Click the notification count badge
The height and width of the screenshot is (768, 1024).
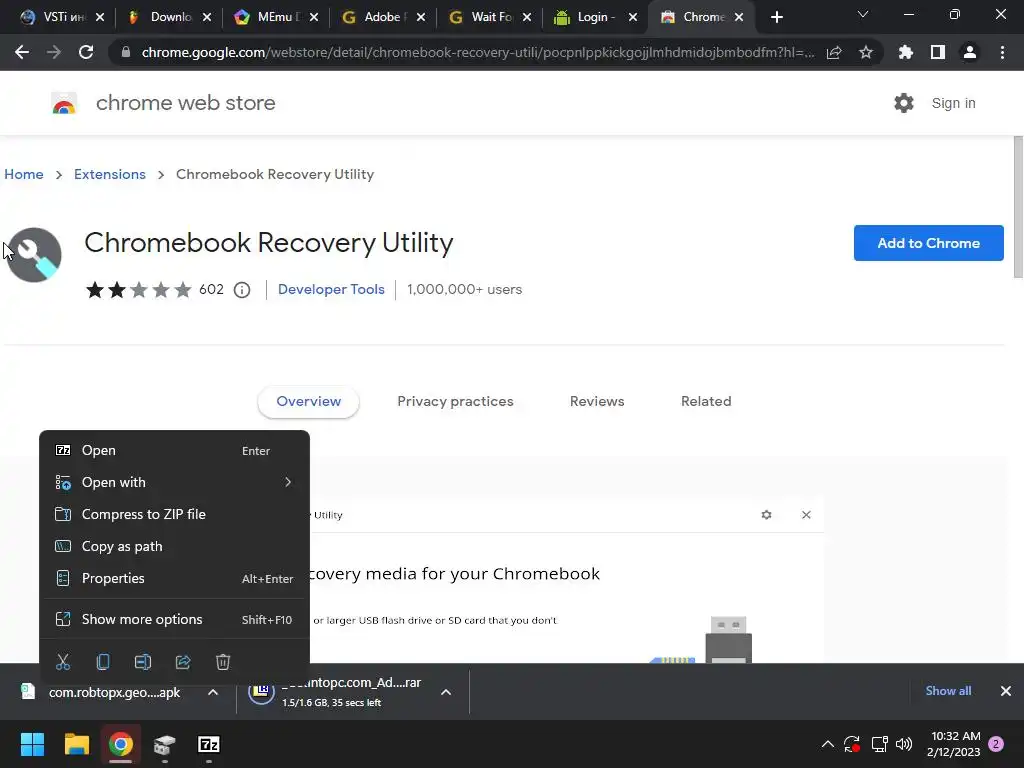point(996,744)
